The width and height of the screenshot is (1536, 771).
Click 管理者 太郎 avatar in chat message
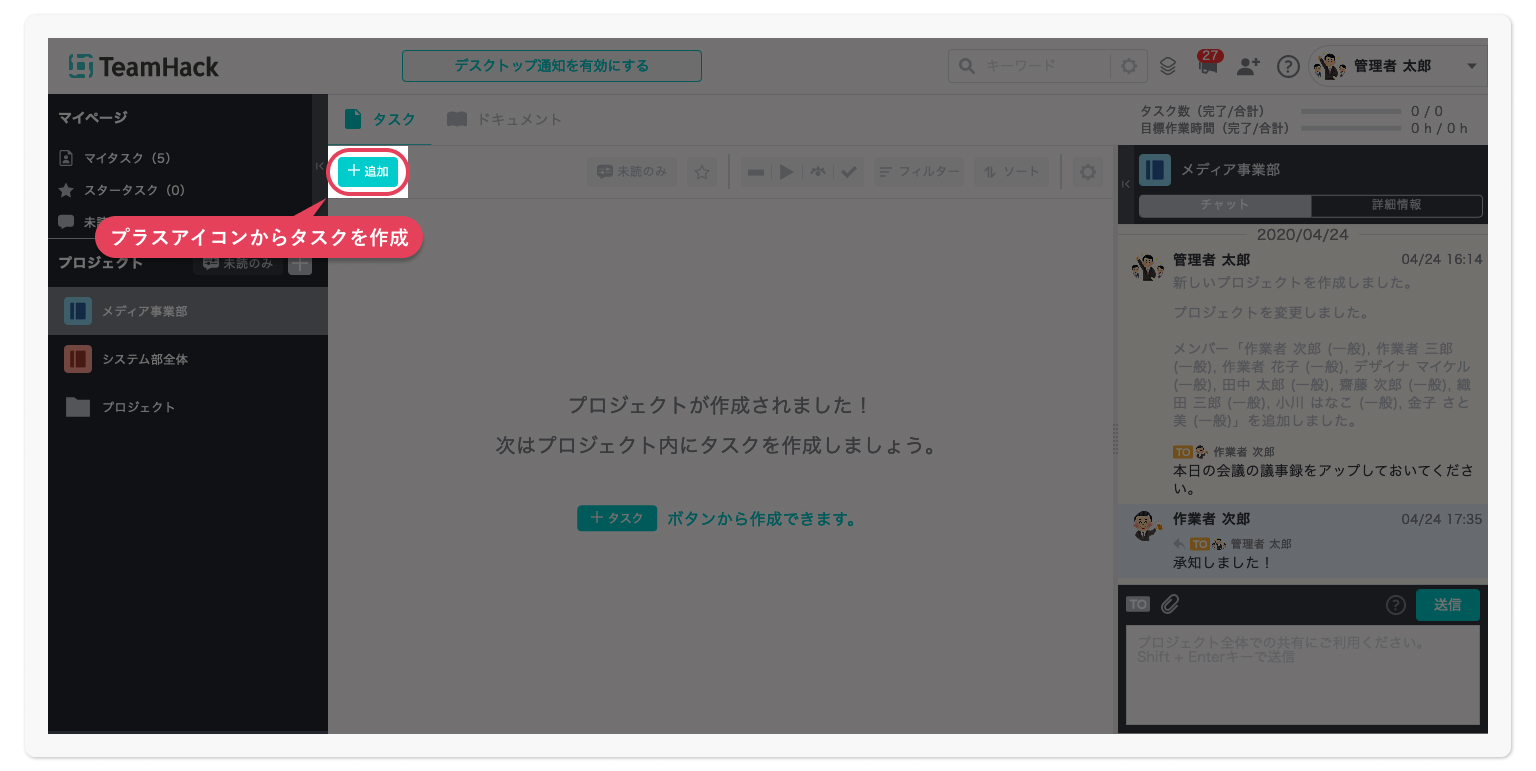pyautogui.click(x=1148, y=267)
